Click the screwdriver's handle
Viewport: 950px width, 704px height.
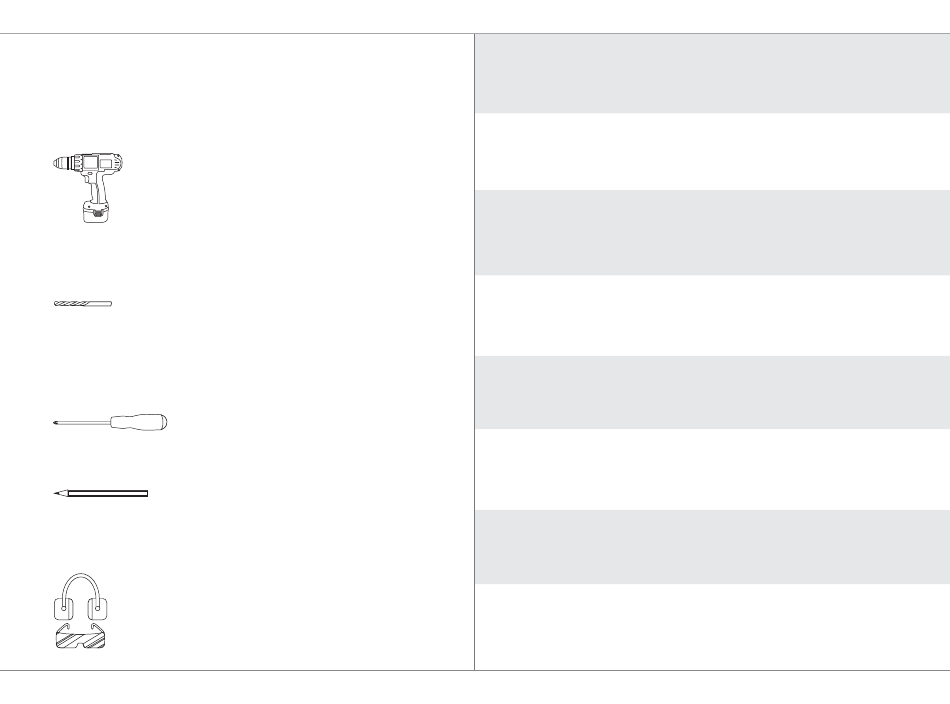click(x=138, y=422)
